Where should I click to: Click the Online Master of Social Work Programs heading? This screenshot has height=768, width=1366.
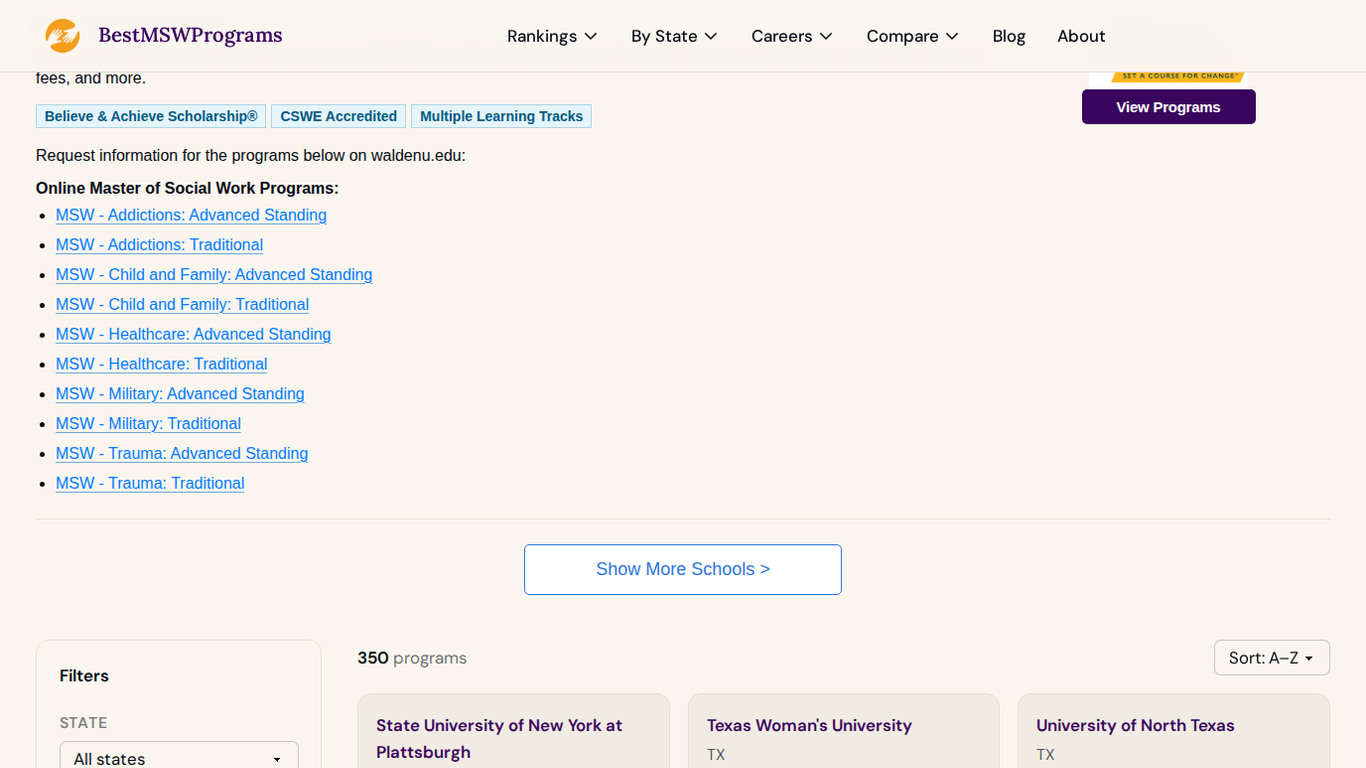click(x=187, y=188)
